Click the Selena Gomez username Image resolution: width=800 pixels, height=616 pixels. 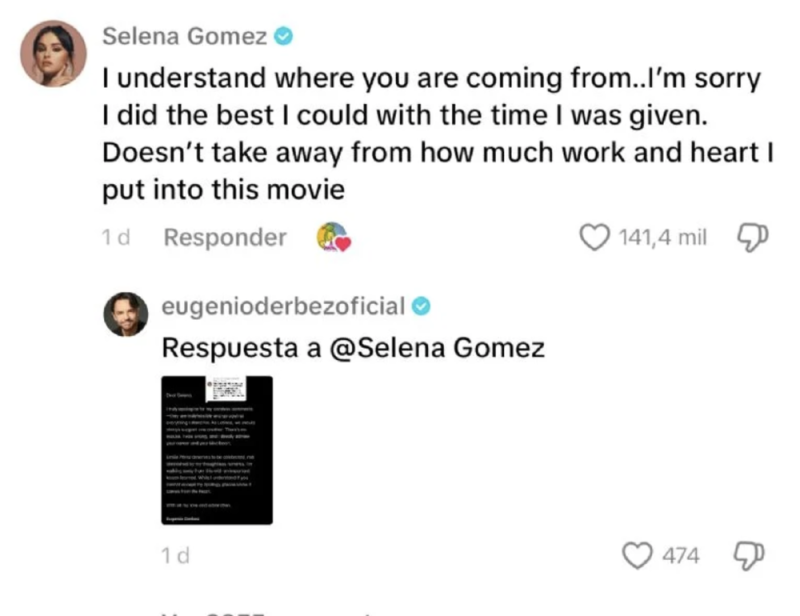pyautogui.click(x=185, y=37)
